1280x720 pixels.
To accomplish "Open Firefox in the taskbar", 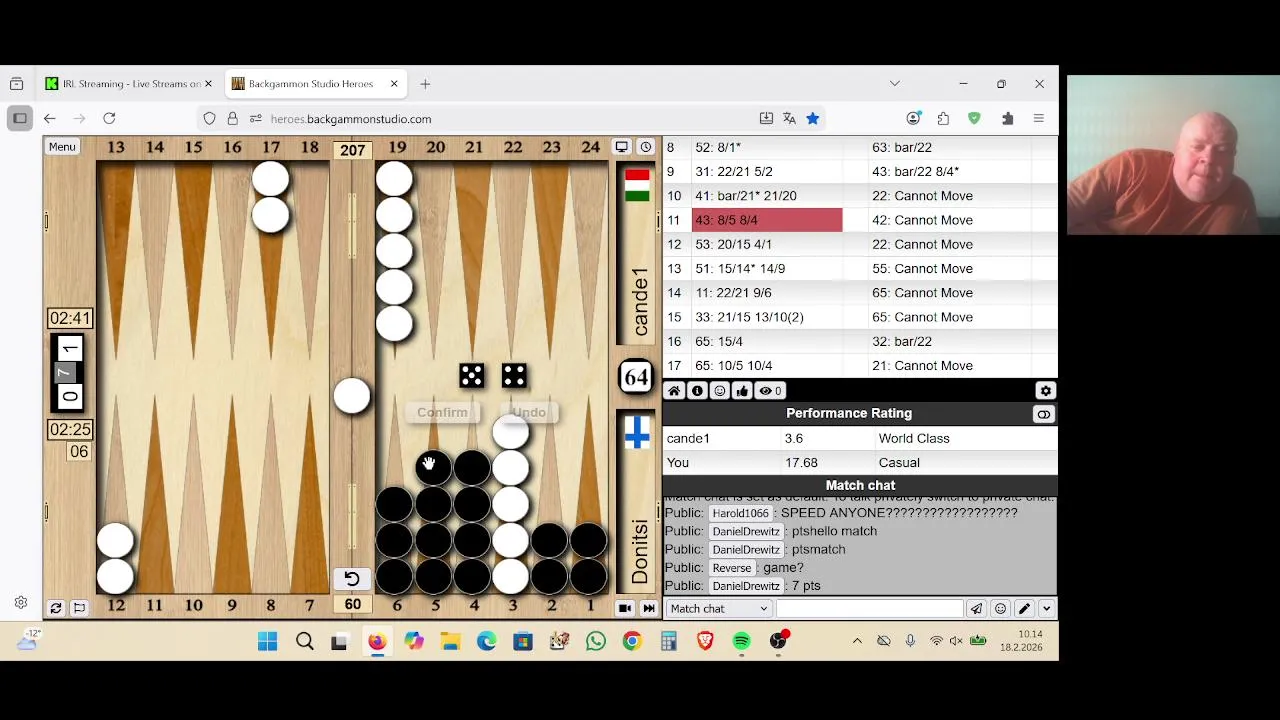I will click(x=376, y=641).
